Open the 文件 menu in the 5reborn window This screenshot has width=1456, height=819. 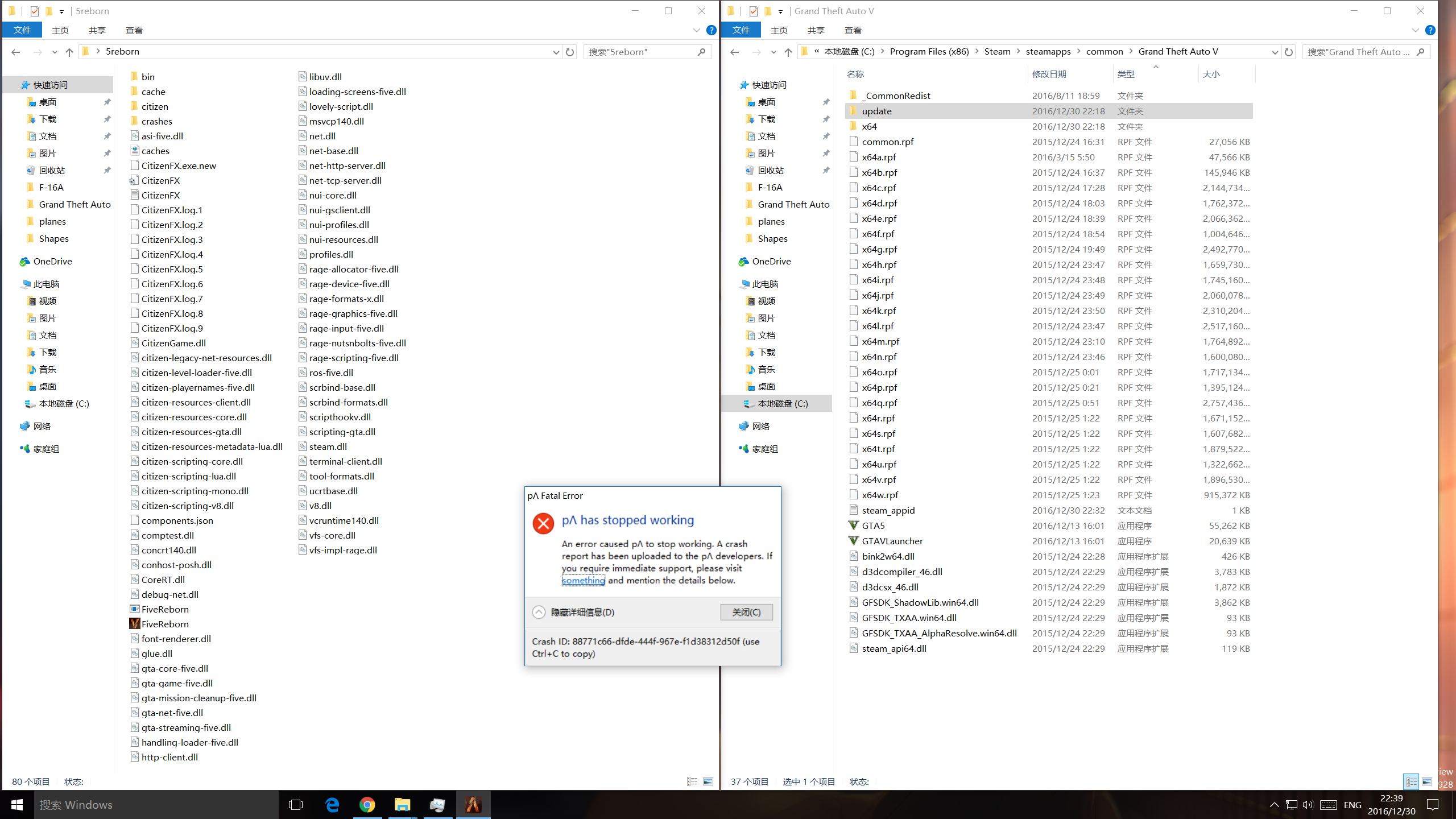point(22,30)
